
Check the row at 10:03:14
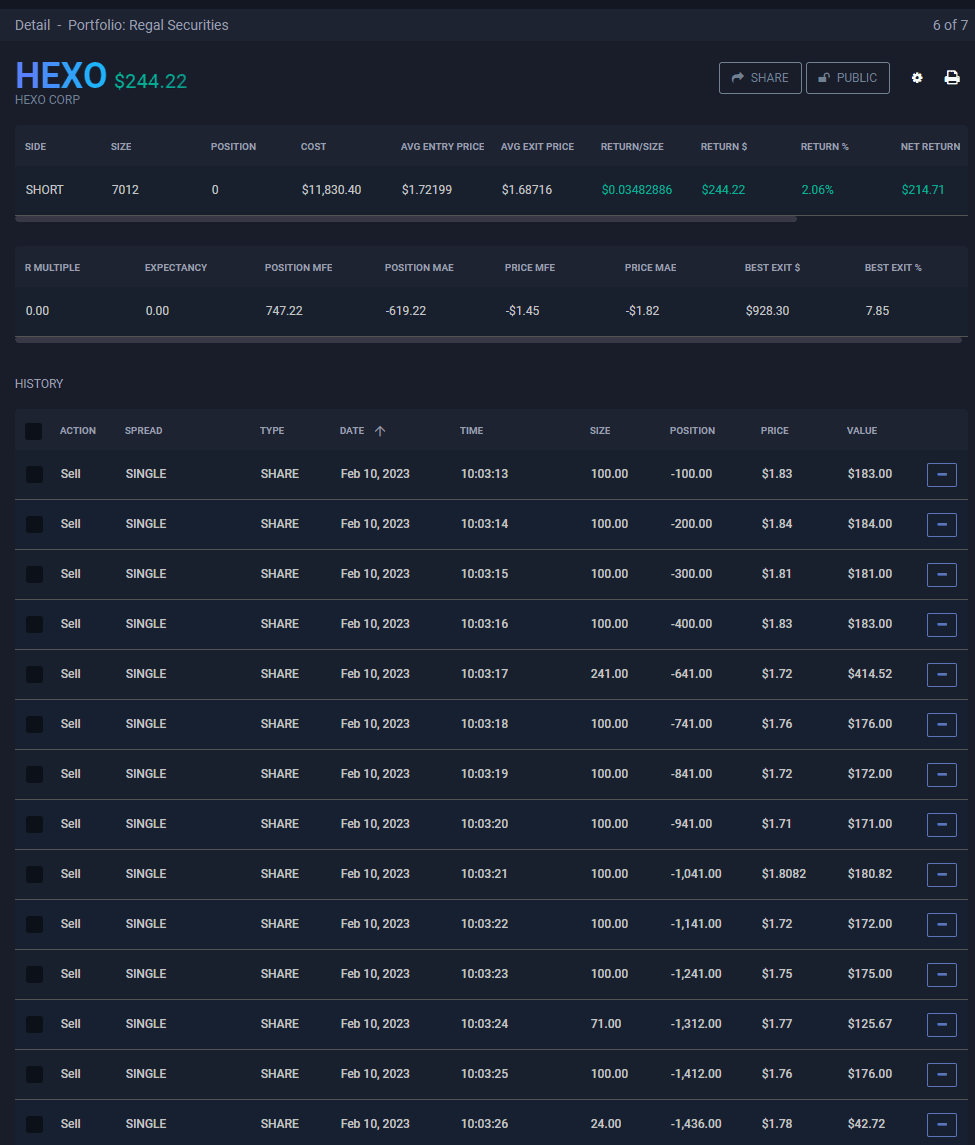34,524
